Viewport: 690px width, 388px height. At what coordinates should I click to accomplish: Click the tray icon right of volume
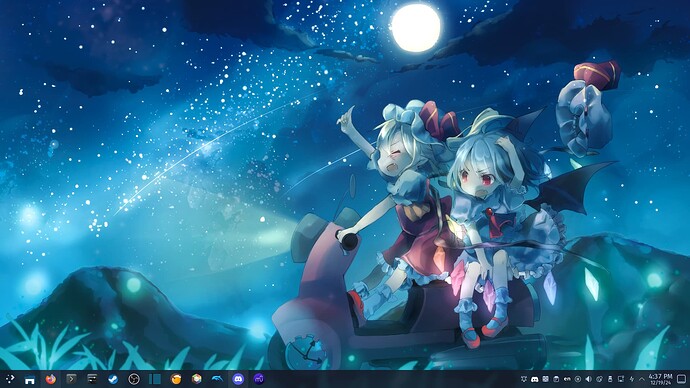click(x=599, y=379)
